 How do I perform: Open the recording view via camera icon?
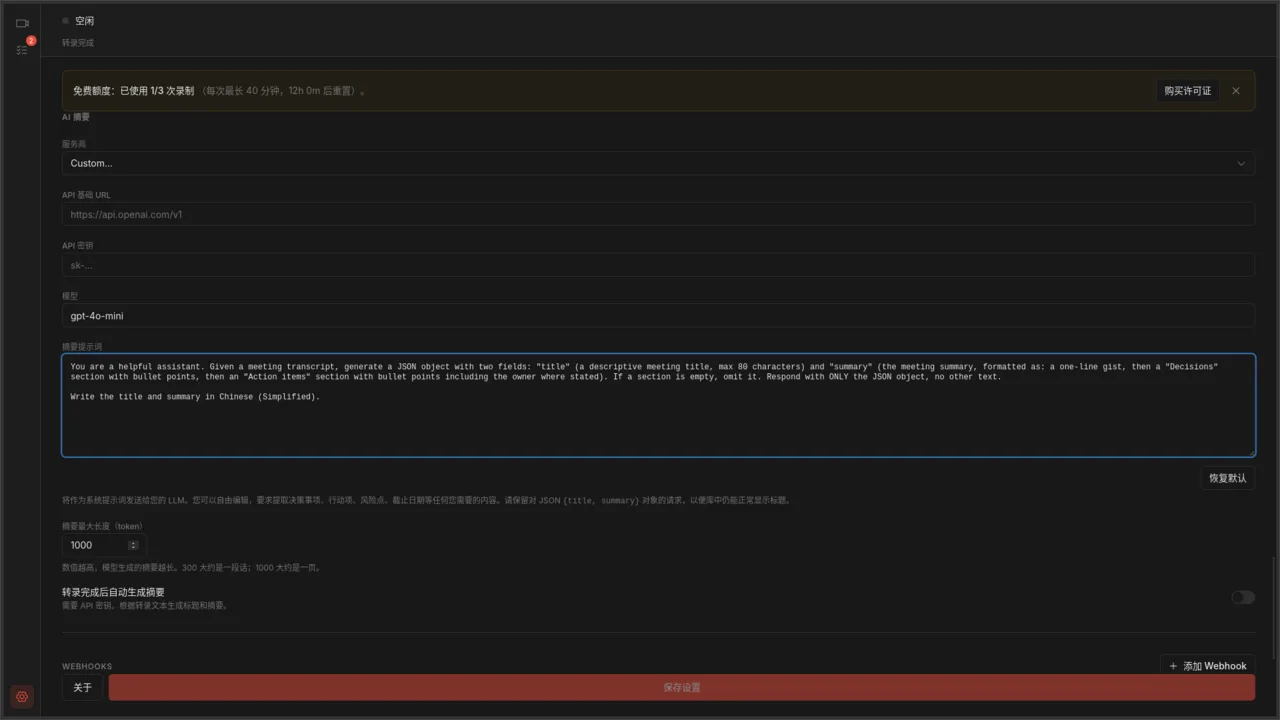(22, 23)
